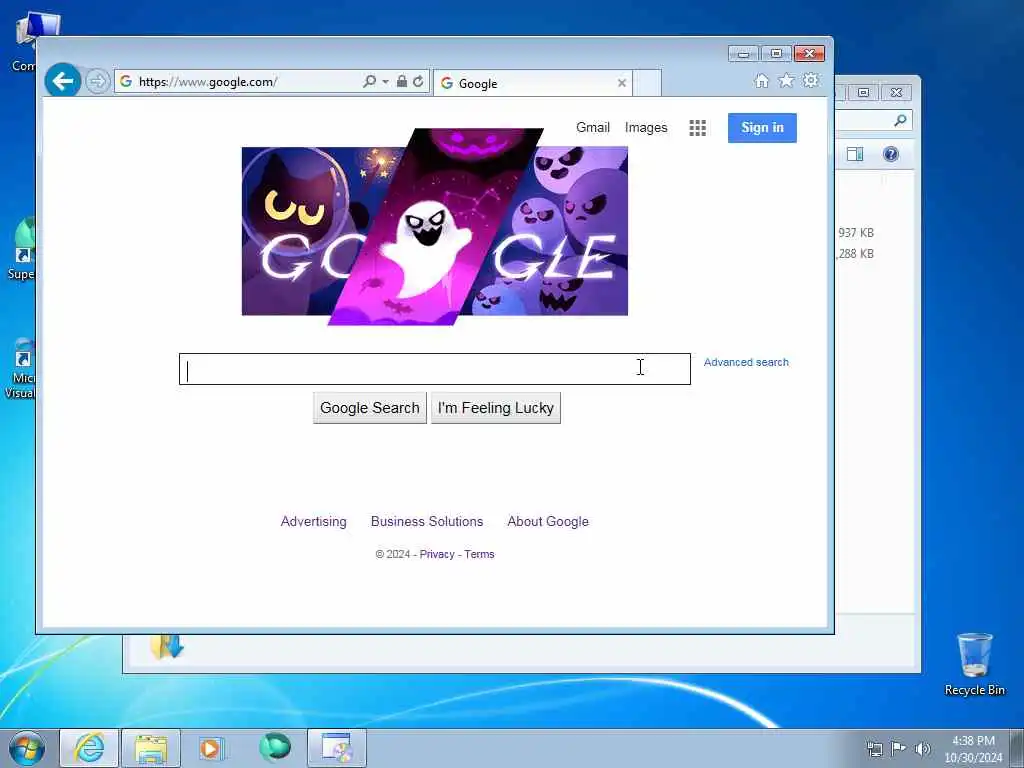Open the Images link
The height and width of the screenshot is (768, 1024).
(x=646, y=127)
